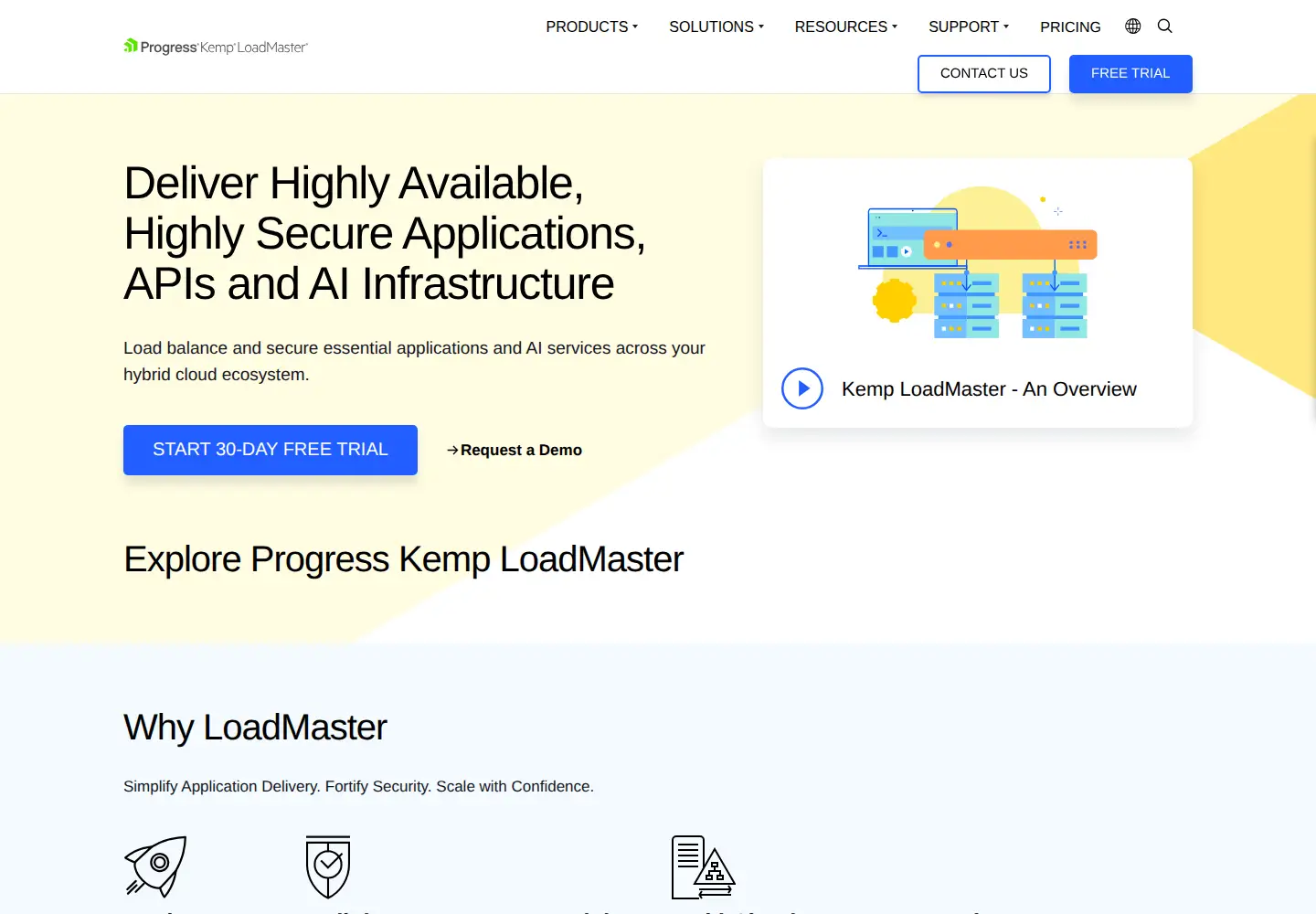
Task: Follow the Request a Demo link
Action: pos(514,450)
